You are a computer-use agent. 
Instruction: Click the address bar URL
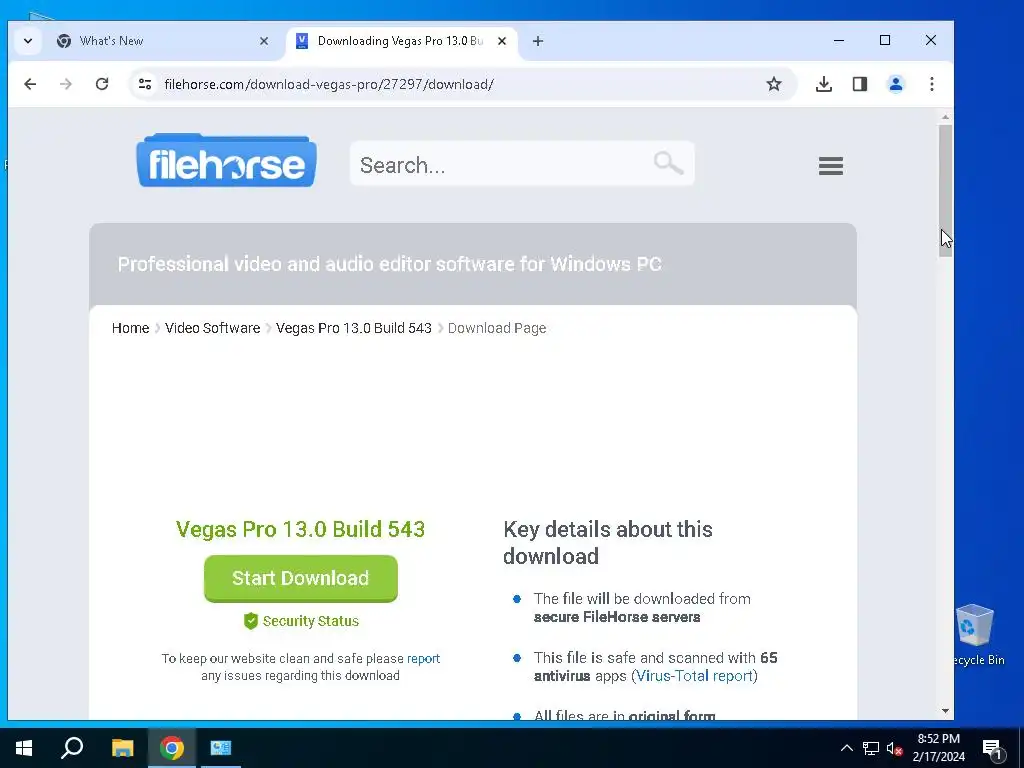pyautogui.click(x=329, y=84)
